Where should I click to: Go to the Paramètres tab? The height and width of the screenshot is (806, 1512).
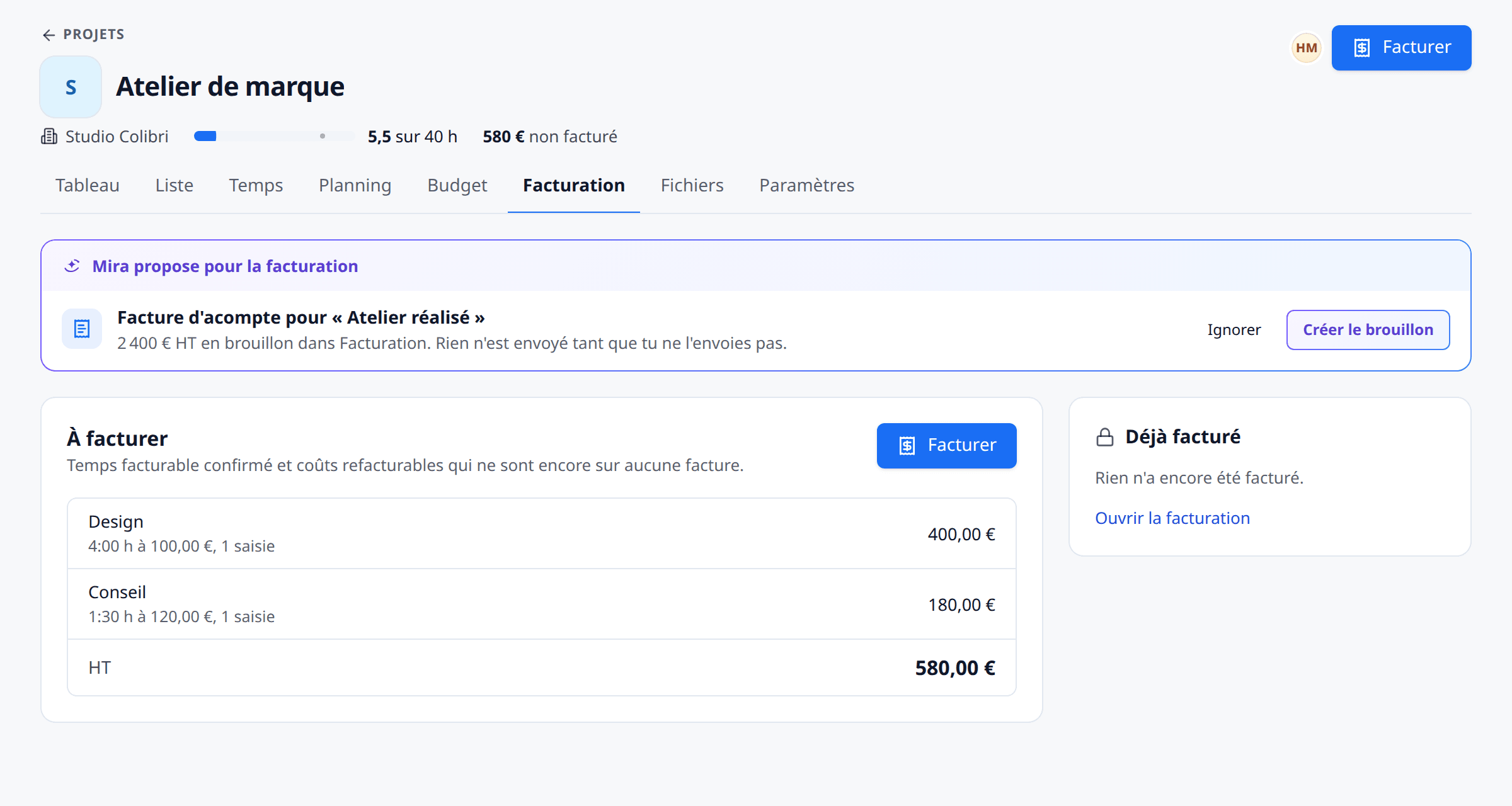pyautogui.click(x=806, y=185)
